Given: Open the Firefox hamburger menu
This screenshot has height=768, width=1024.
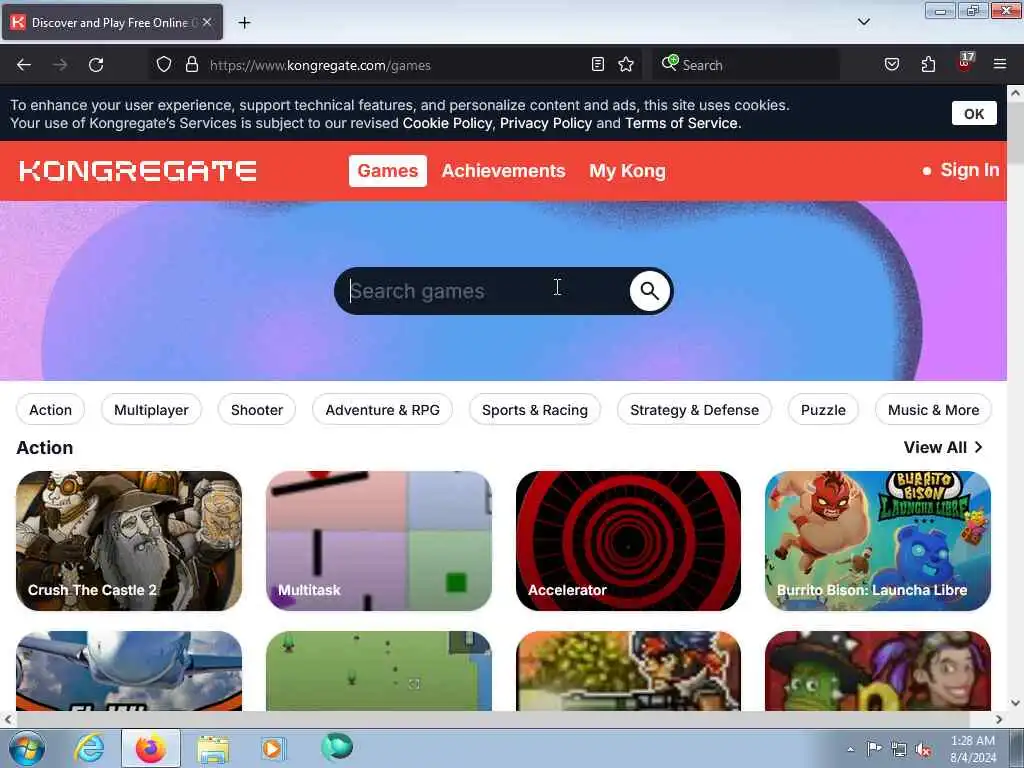Looking at the screenshot, I should 999,64.
